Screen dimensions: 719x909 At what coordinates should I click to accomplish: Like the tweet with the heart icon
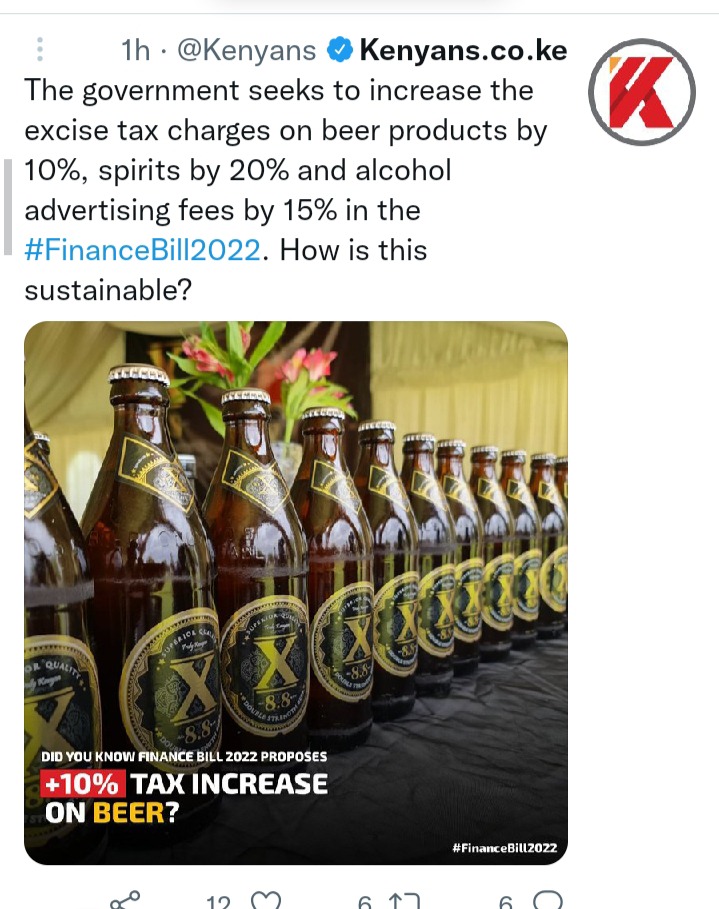[x=266, y=901]
